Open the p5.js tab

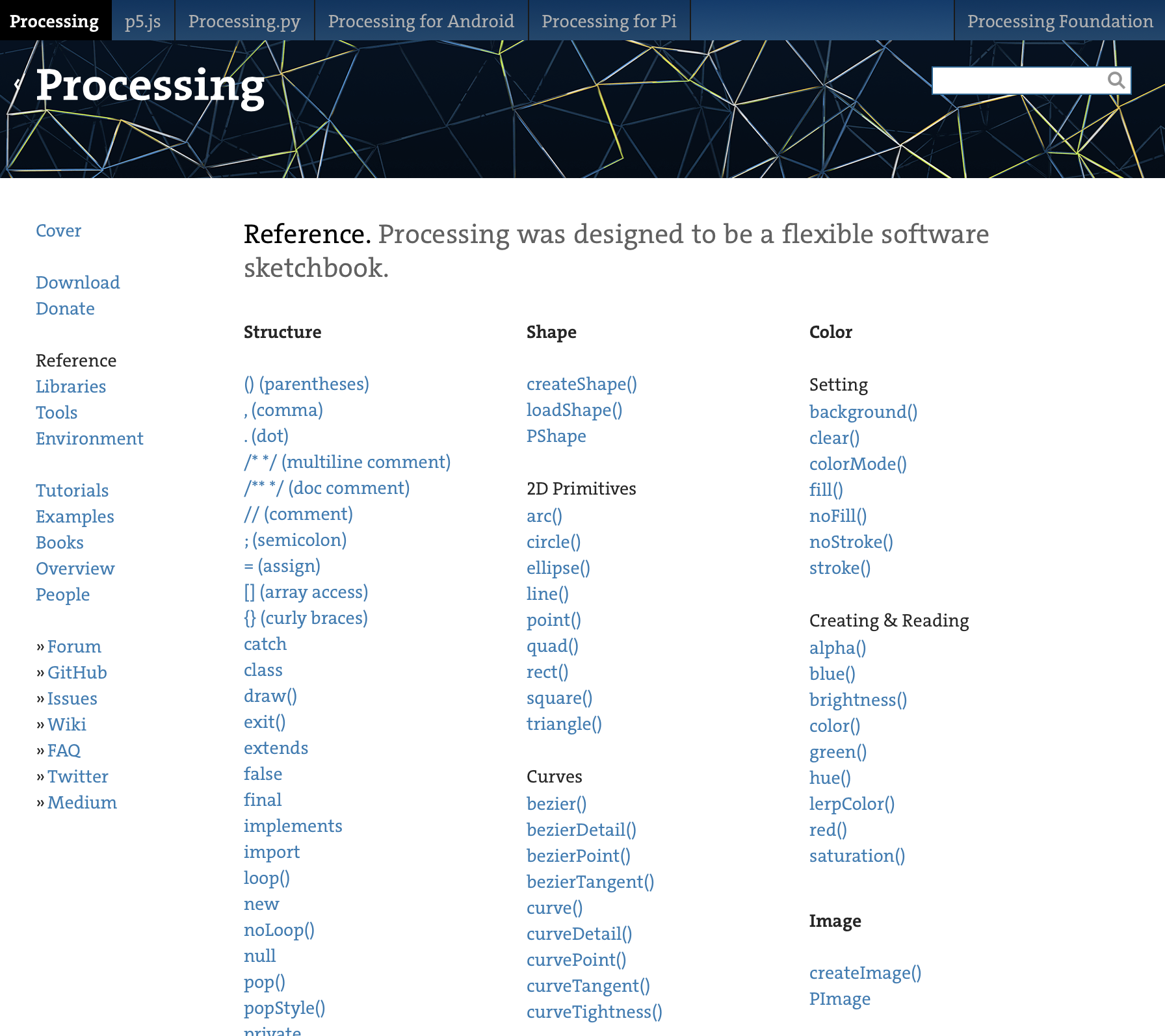[142, 21]
